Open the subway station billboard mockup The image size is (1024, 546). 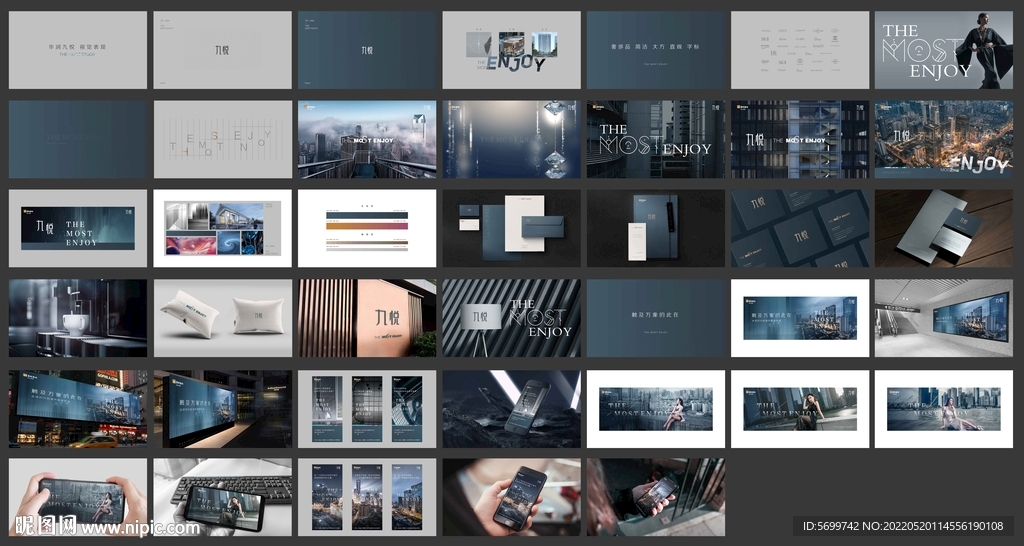coord(943,318)
